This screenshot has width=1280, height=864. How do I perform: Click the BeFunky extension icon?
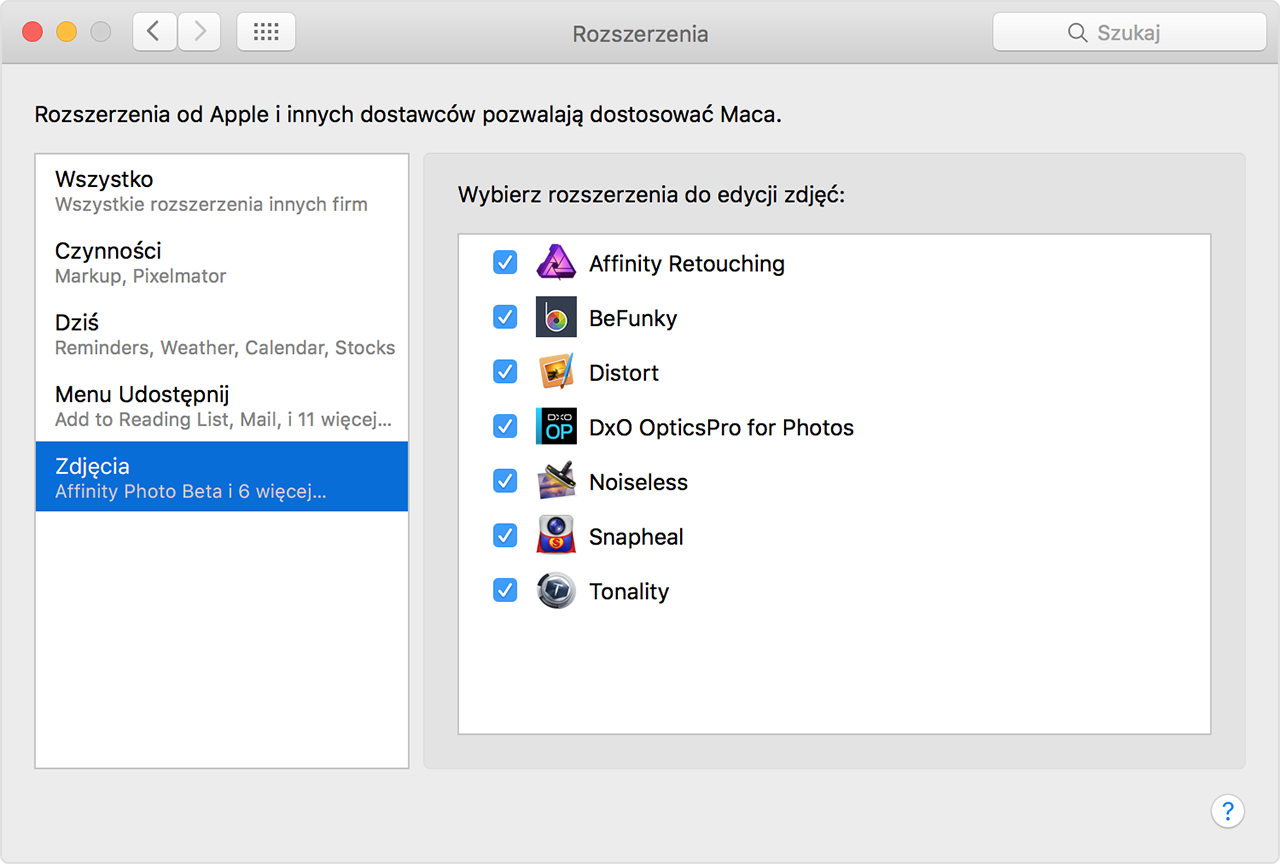(556, 318)
